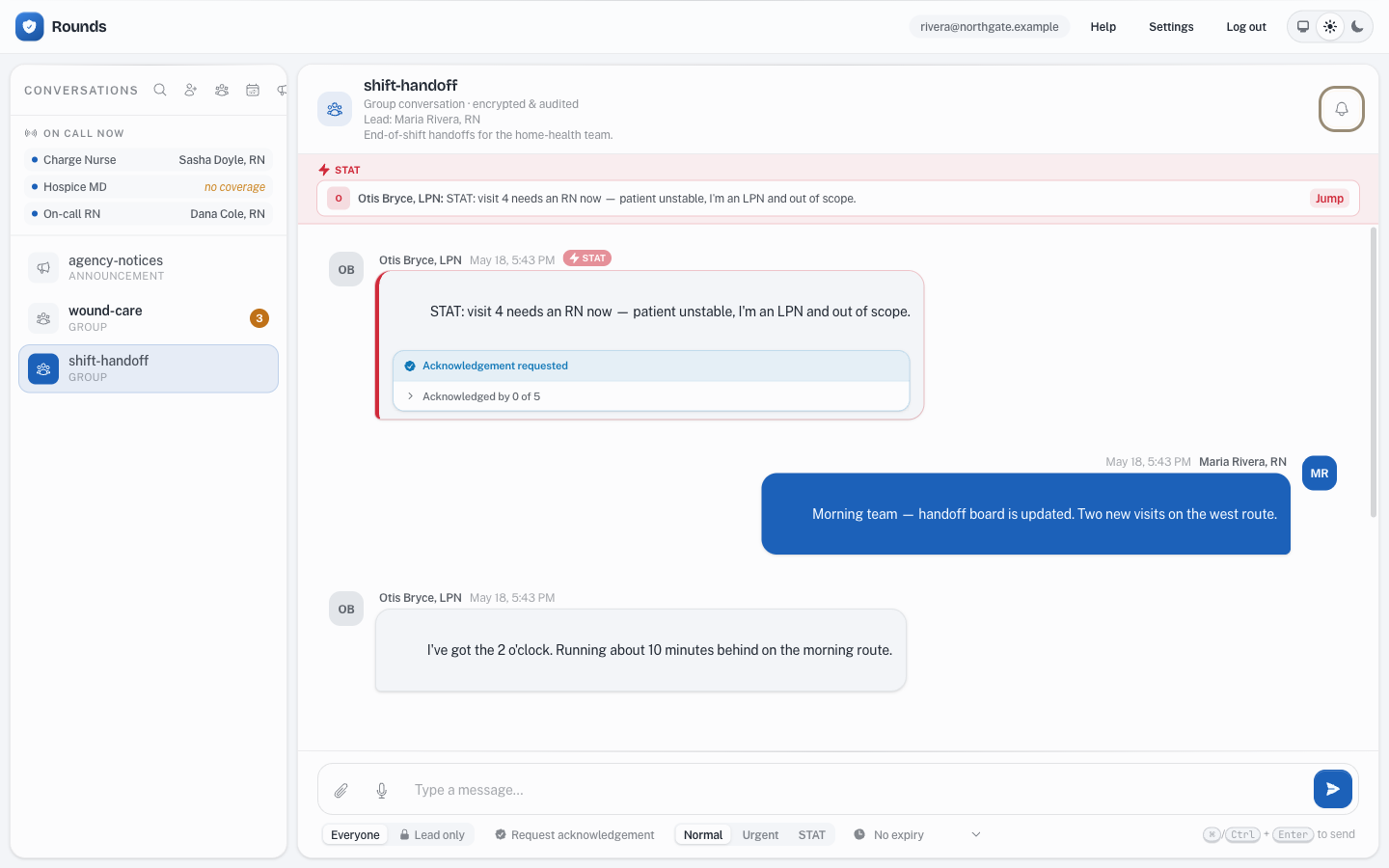Click the message list vertical scrollbar
This screenshot has width=1389, height=868.
pos(1374,372)
